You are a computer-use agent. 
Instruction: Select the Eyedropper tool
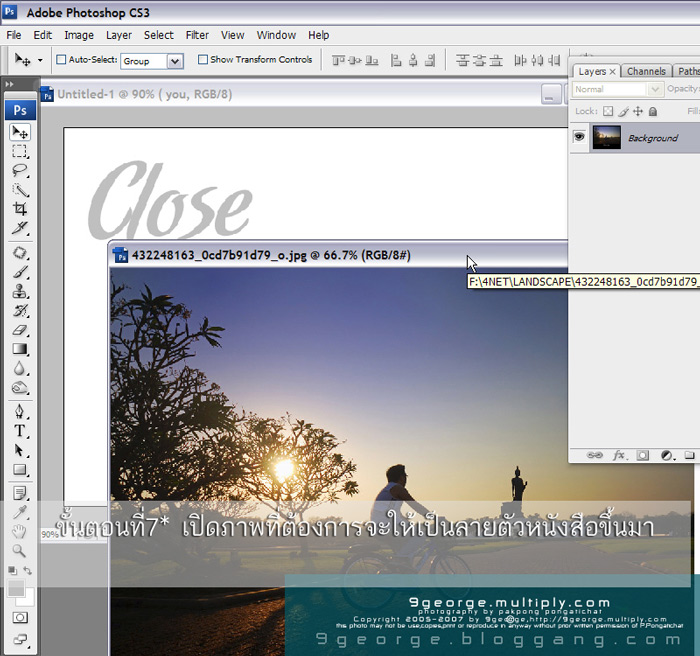(x=20, y=512)
